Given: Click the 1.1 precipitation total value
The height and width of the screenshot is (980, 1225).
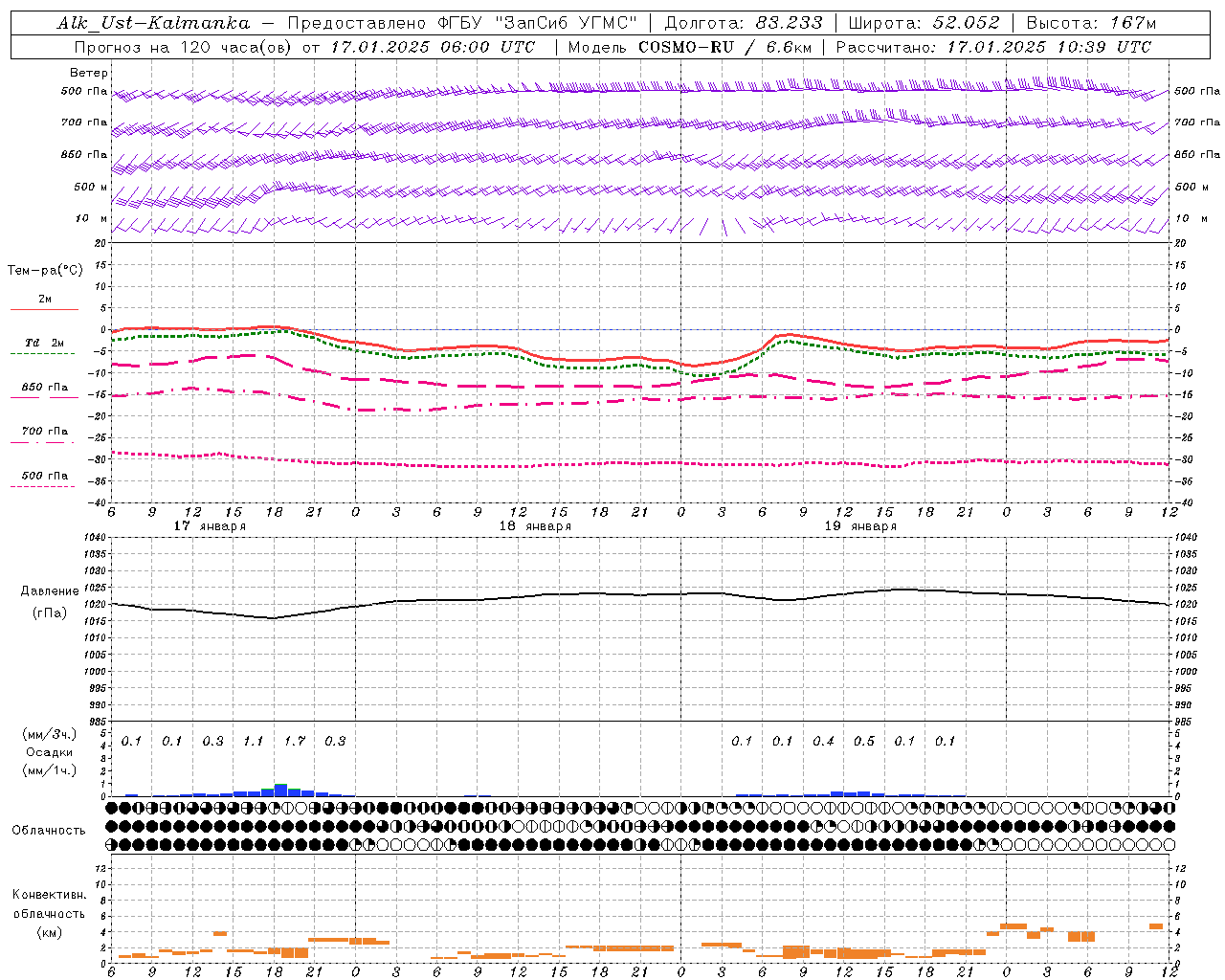Looking at the screenshot, I should point(254,741).
